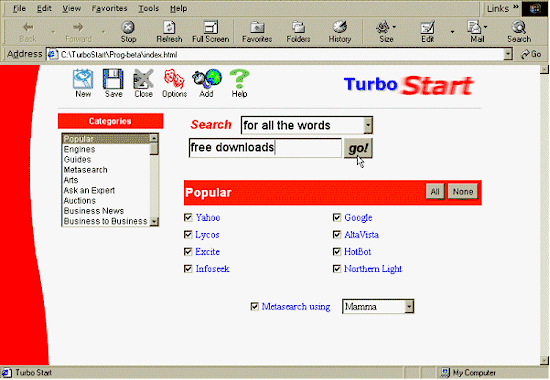
Task: Open Help with the green question mark
Action: (x=239, y=79)
